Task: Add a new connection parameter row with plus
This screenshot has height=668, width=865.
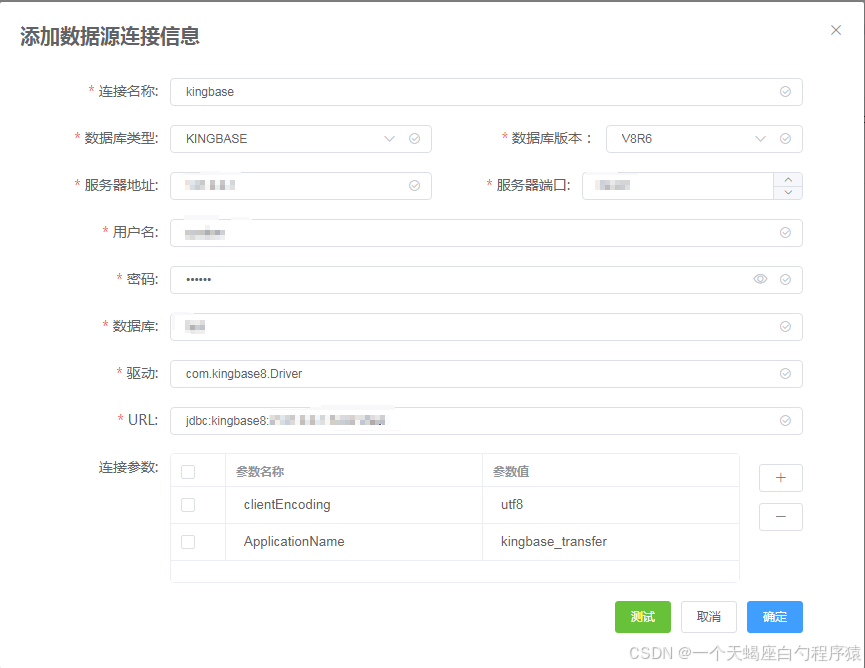Action: click(x=780, y=478)
